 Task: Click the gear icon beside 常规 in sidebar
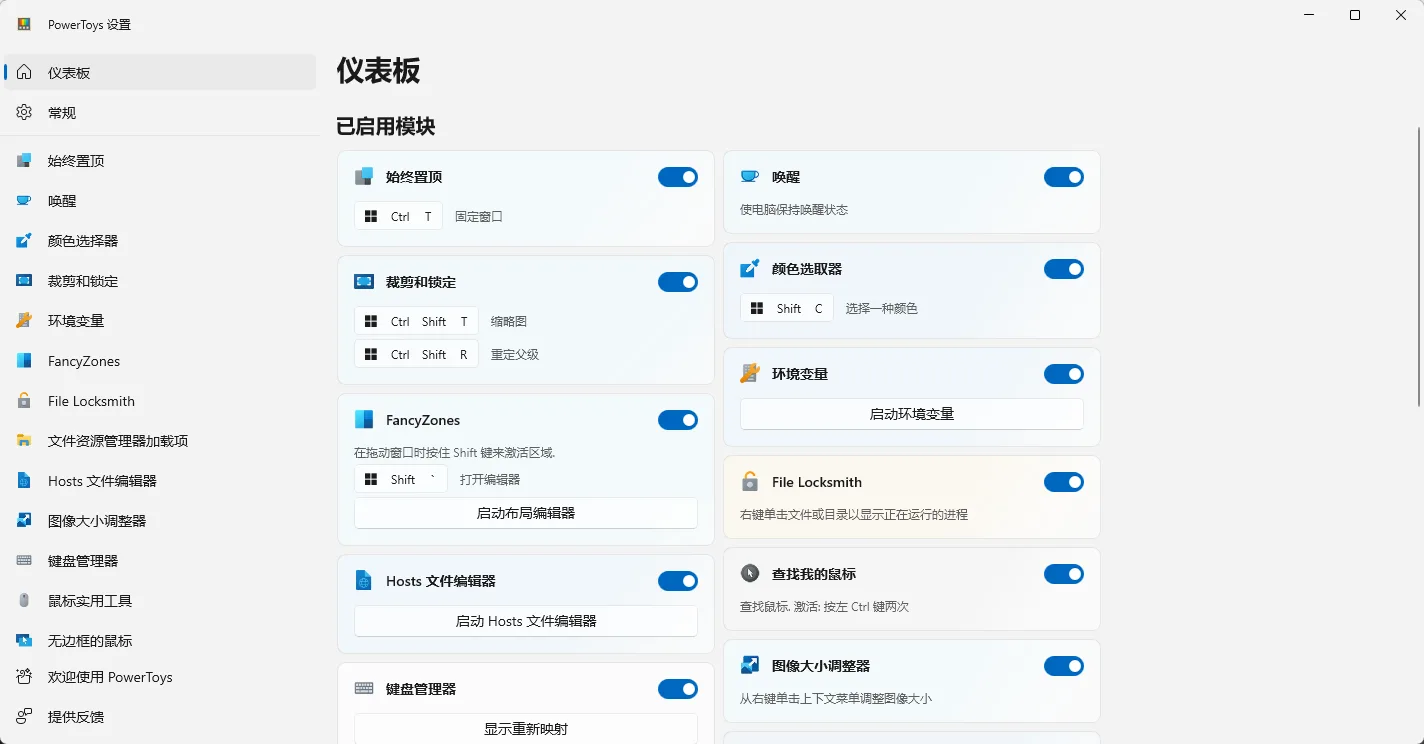(x=24, y=113)
